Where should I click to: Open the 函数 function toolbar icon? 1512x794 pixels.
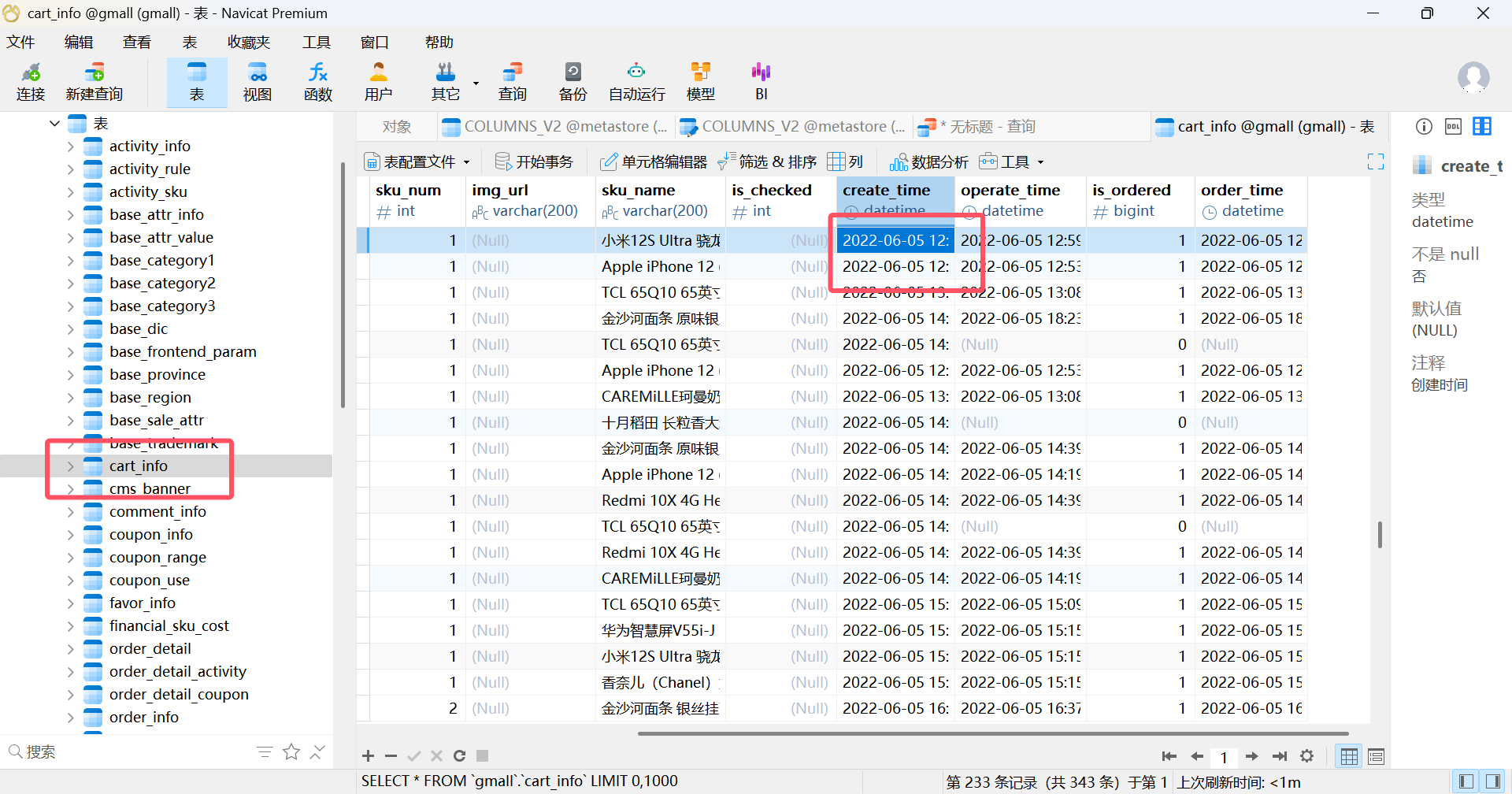pyautogui.click(x=318, y=82)
